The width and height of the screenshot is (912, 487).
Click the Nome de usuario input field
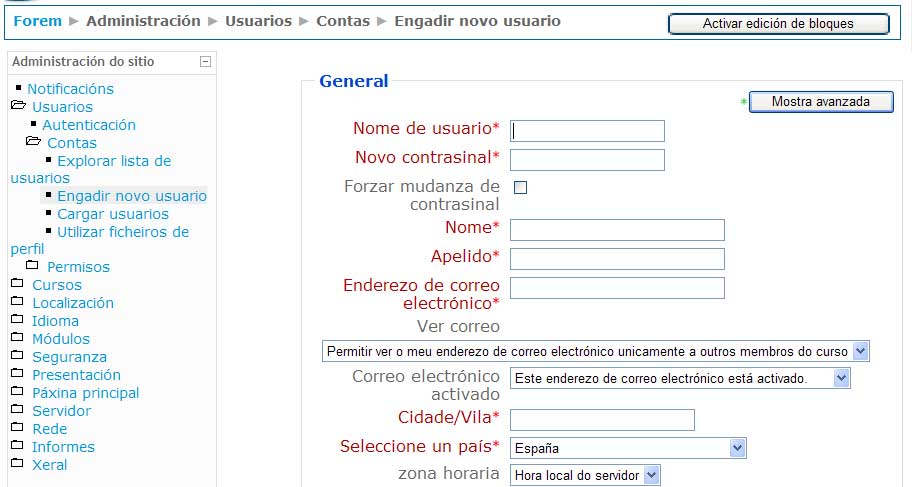pos(587,131)
